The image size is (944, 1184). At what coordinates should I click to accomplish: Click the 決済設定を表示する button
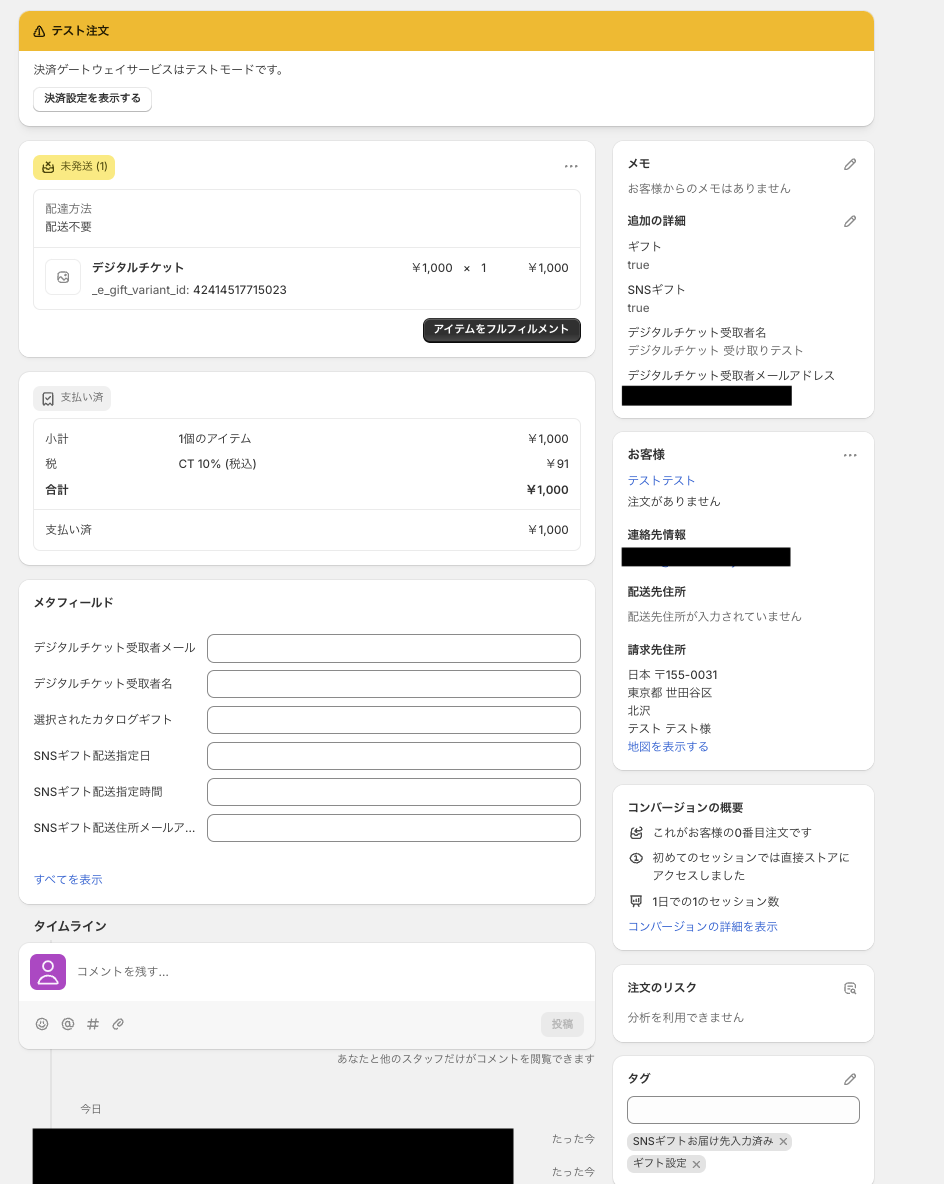(92, 99)
